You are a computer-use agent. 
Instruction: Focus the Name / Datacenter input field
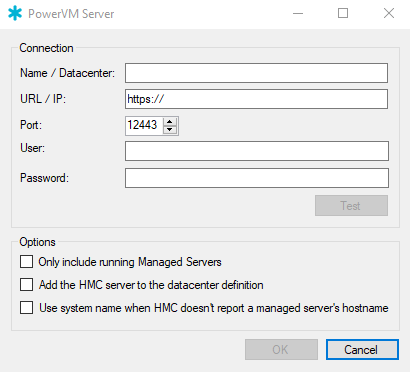click(x=256, y=73)
